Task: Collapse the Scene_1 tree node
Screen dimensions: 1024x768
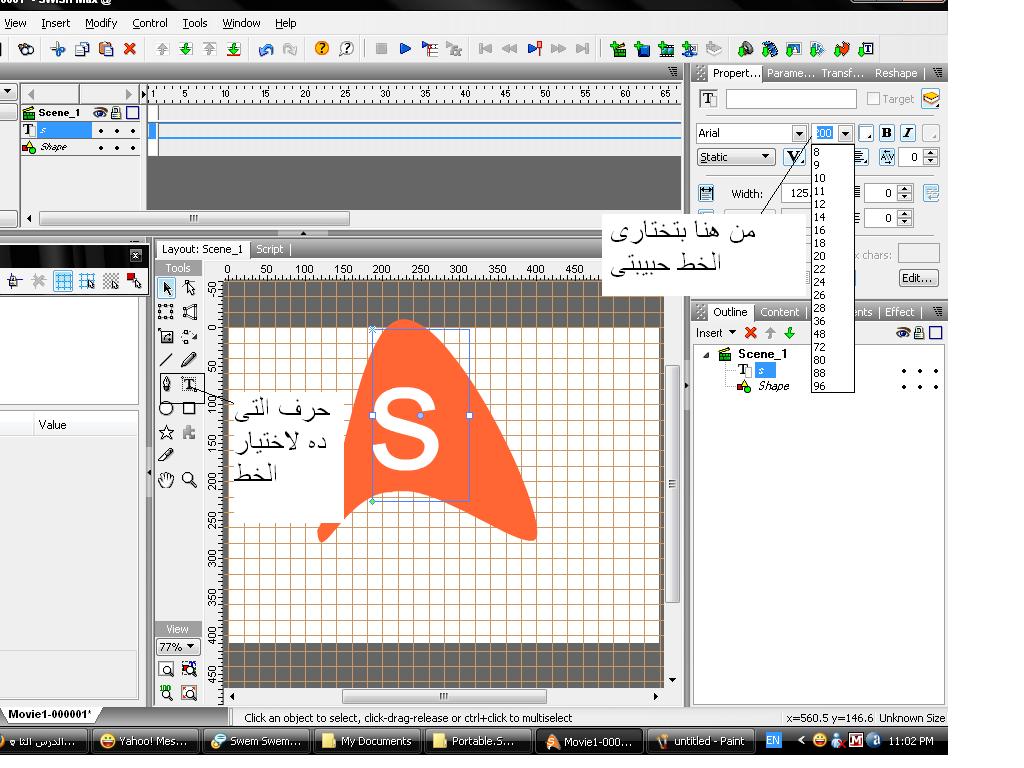Action: (706, 355)
